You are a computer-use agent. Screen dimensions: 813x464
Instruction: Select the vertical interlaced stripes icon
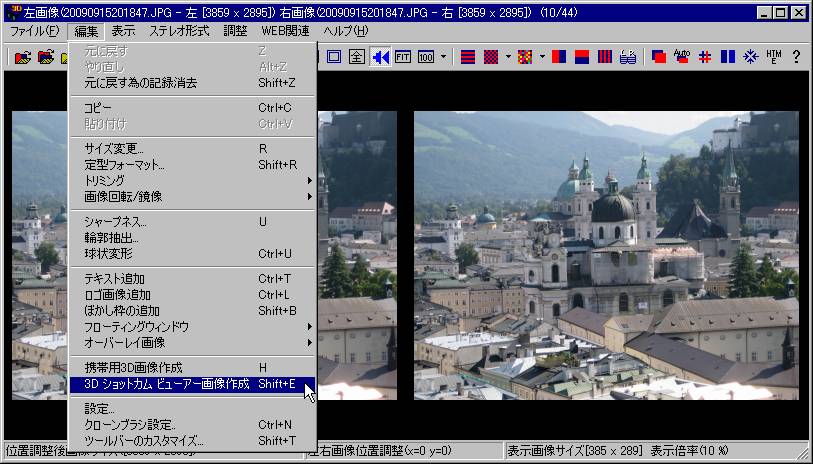tap(605, 57)
